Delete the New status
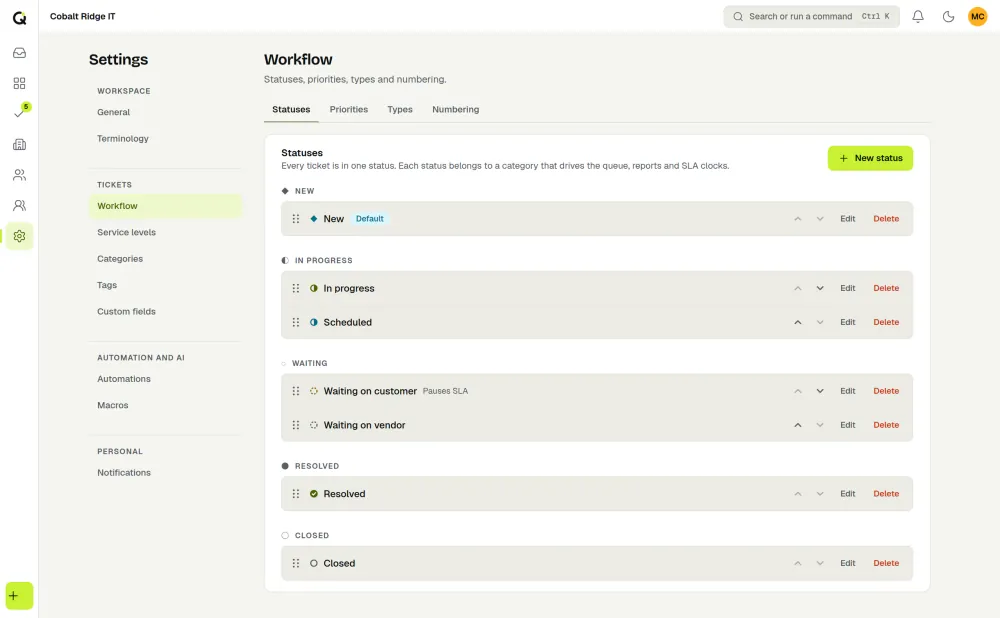Viewport: 1000px width, 618px height. (x=886, y=219)
